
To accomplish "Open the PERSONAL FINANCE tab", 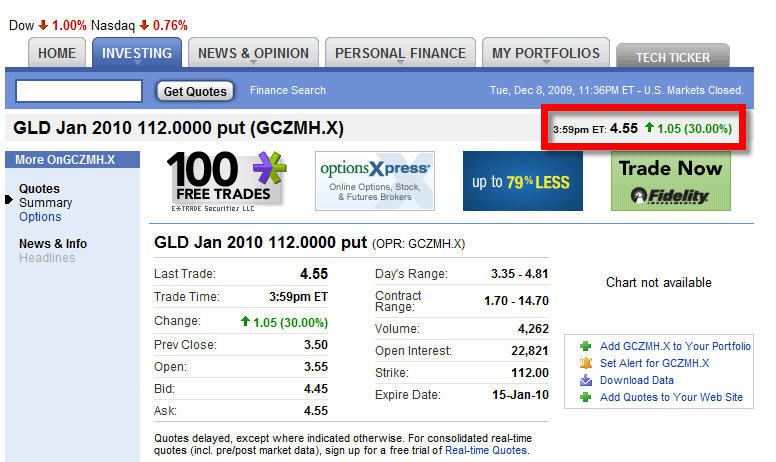I will click(x=400, y=53).
